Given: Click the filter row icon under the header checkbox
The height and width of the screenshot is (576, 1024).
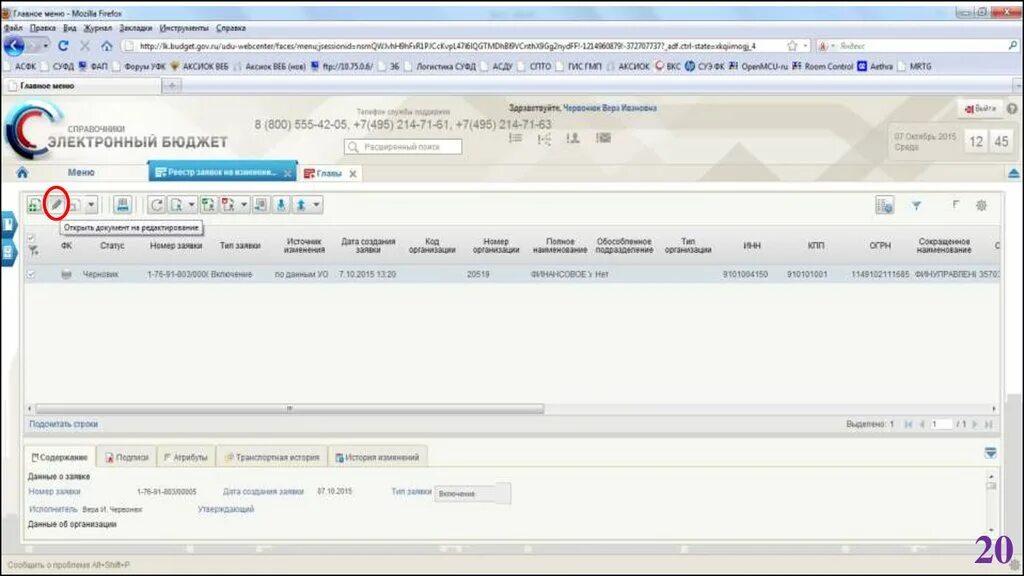Looking at the screenshot, I should pos(33,250).
